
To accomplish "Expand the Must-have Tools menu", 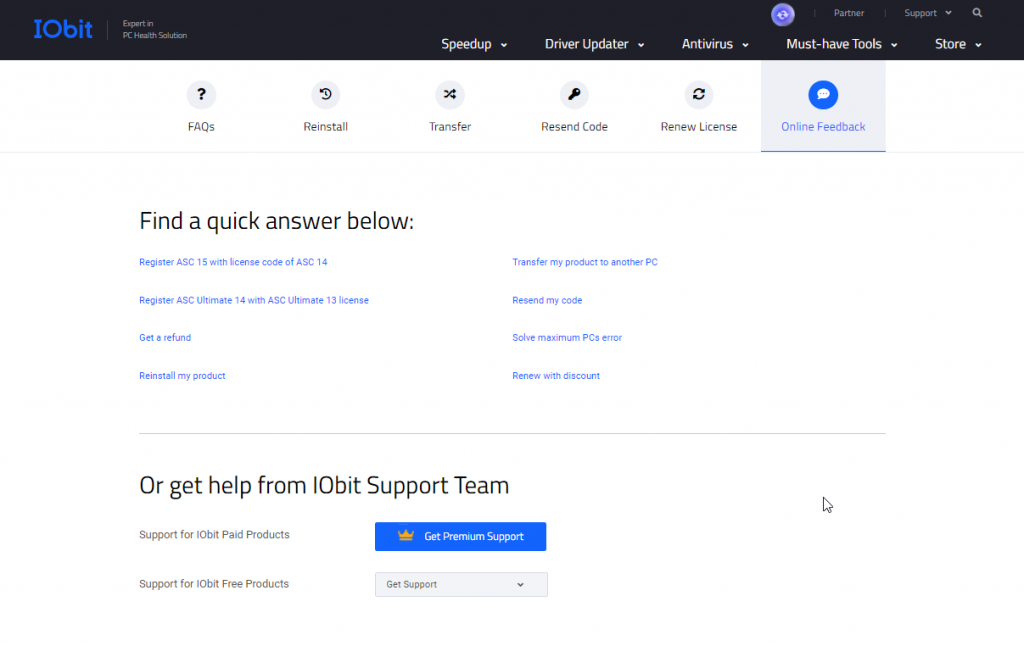I will pos(842,44).
